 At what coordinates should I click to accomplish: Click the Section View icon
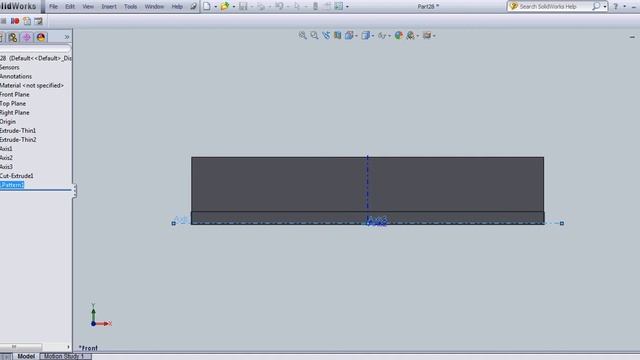338,36
